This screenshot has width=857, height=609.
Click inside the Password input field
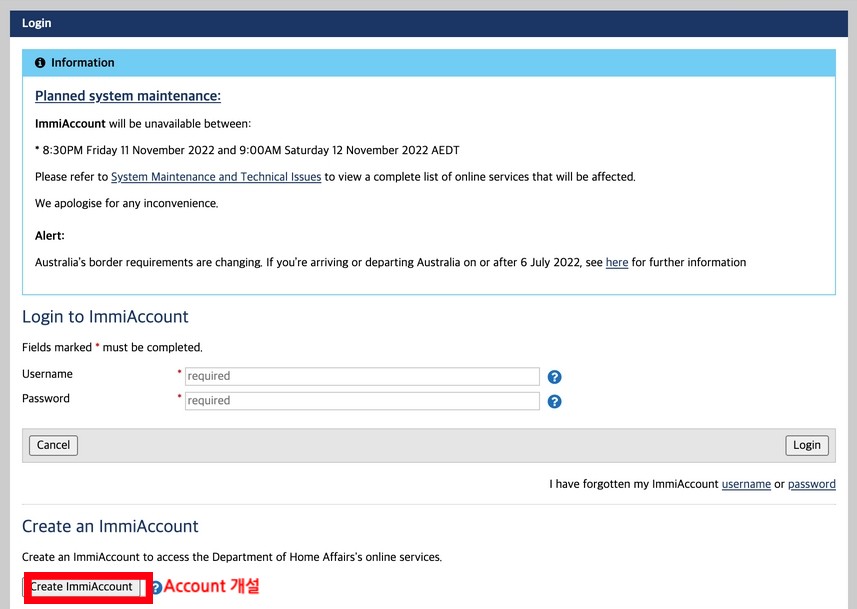[x=362, y=401]
